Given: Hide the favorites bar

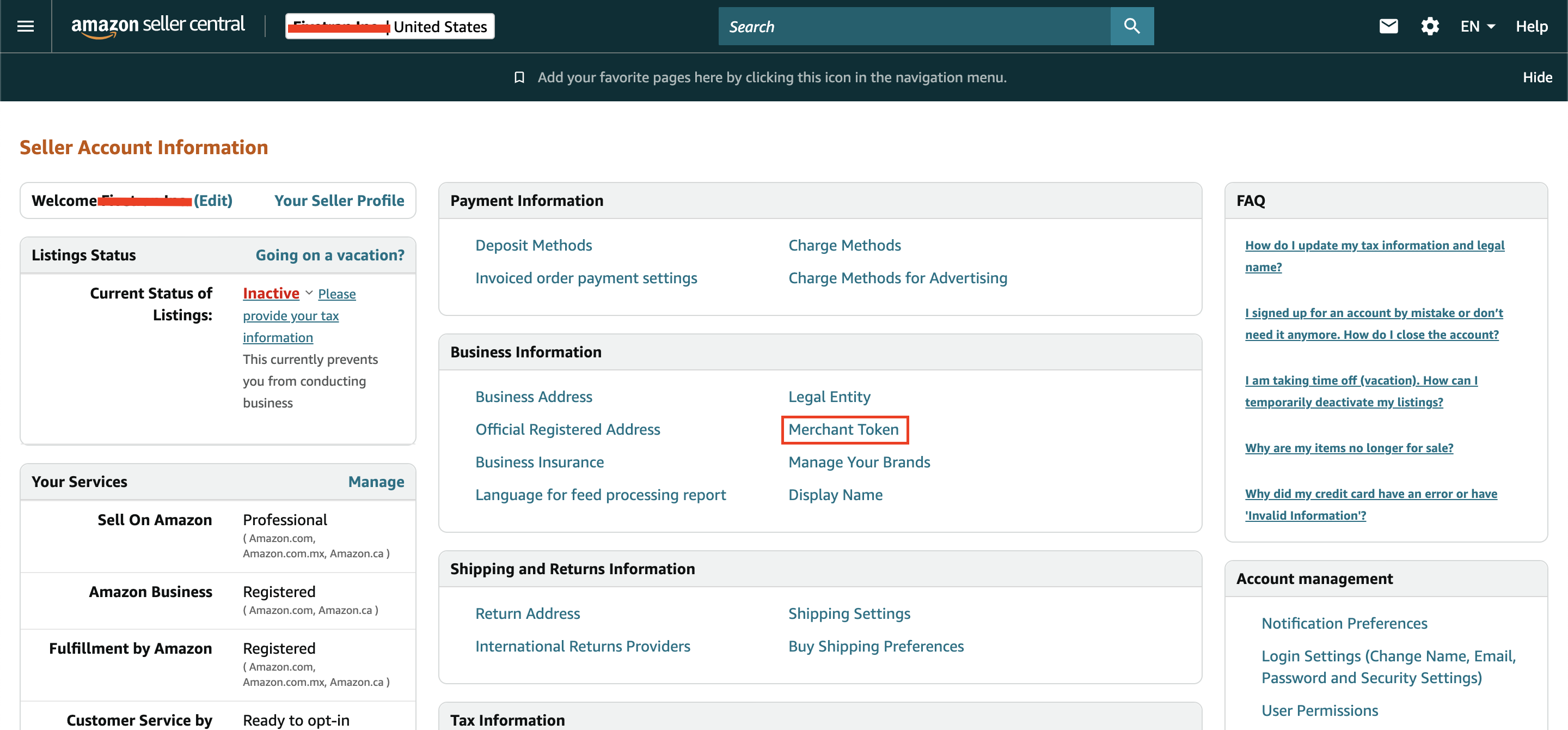Looking at the screenshot, I should [x=1537, y=77].
